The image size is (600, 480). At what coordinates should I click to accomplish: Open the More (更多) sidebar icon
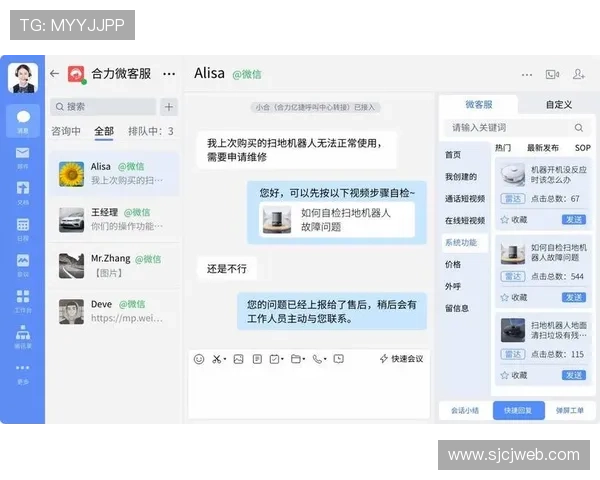(23, 373)
